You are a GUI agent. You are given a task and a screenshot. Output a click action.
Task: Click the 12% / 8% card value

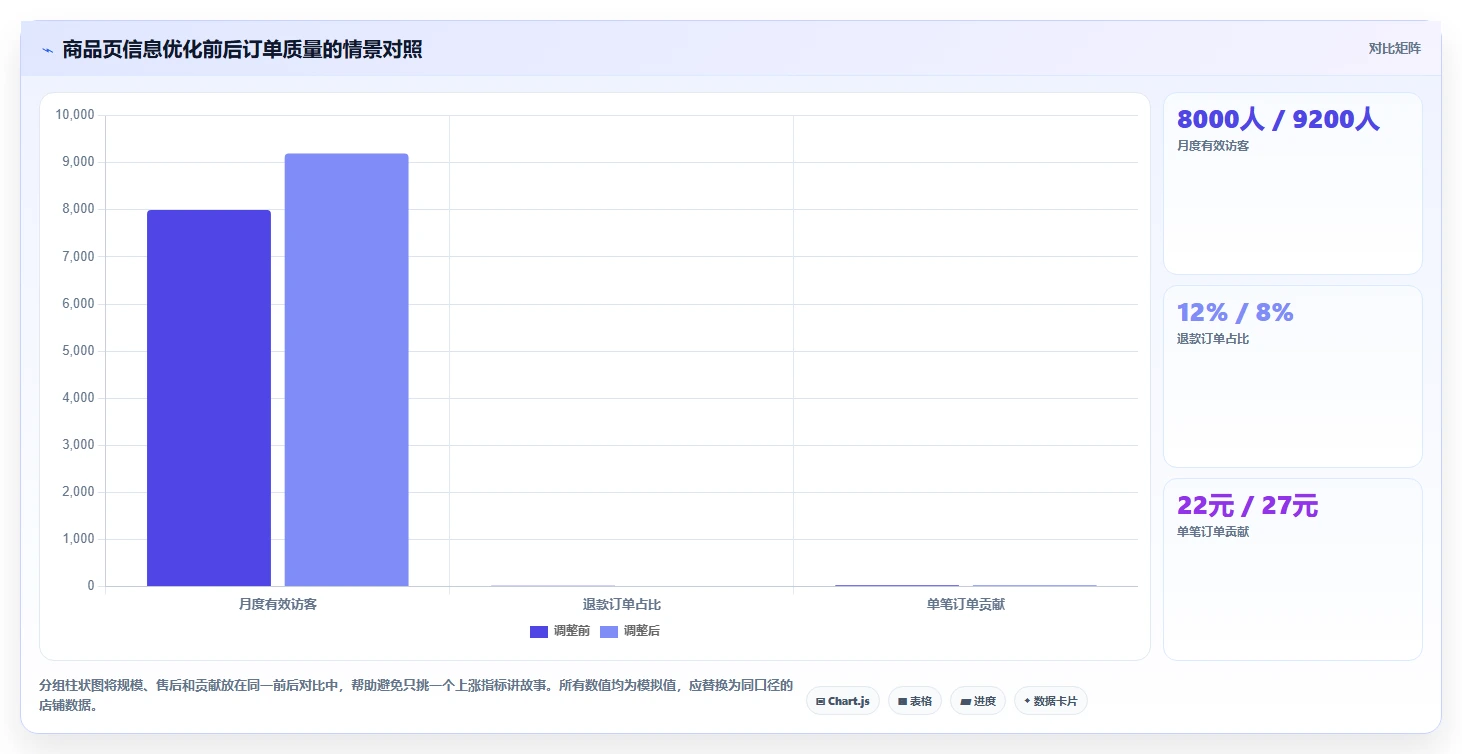[1235, 312]
